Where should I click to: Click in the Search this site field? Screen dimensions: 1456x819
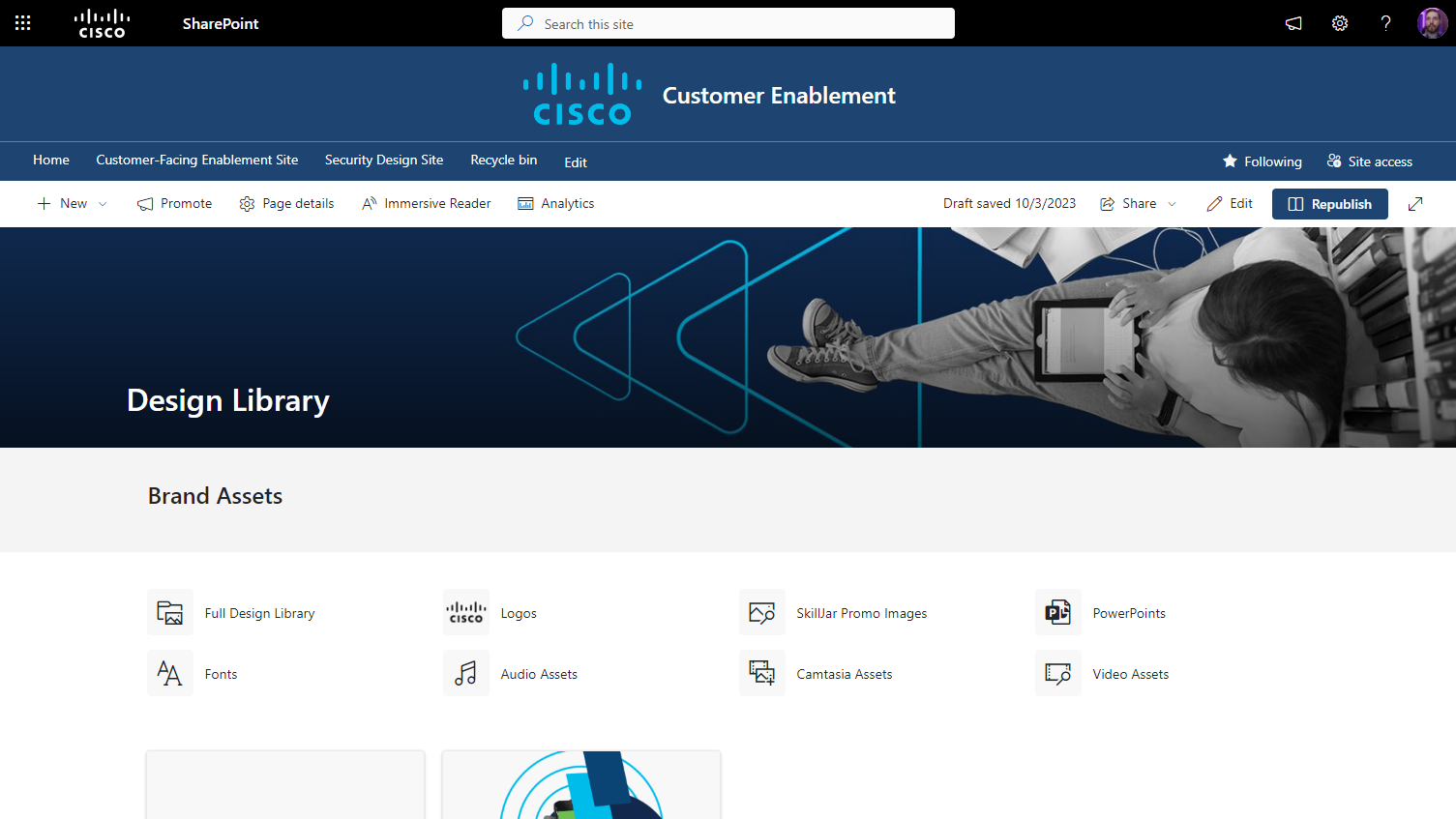pos(728,23)
